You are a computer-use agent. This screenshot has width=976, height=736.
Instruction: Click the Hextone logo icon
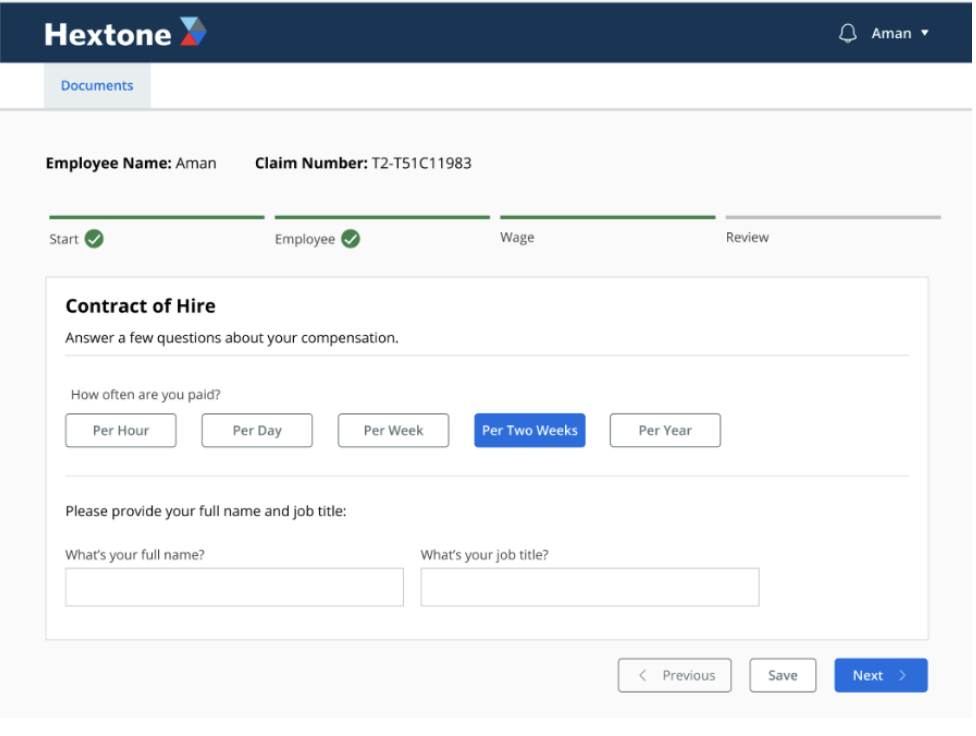[x=193, y=32]
